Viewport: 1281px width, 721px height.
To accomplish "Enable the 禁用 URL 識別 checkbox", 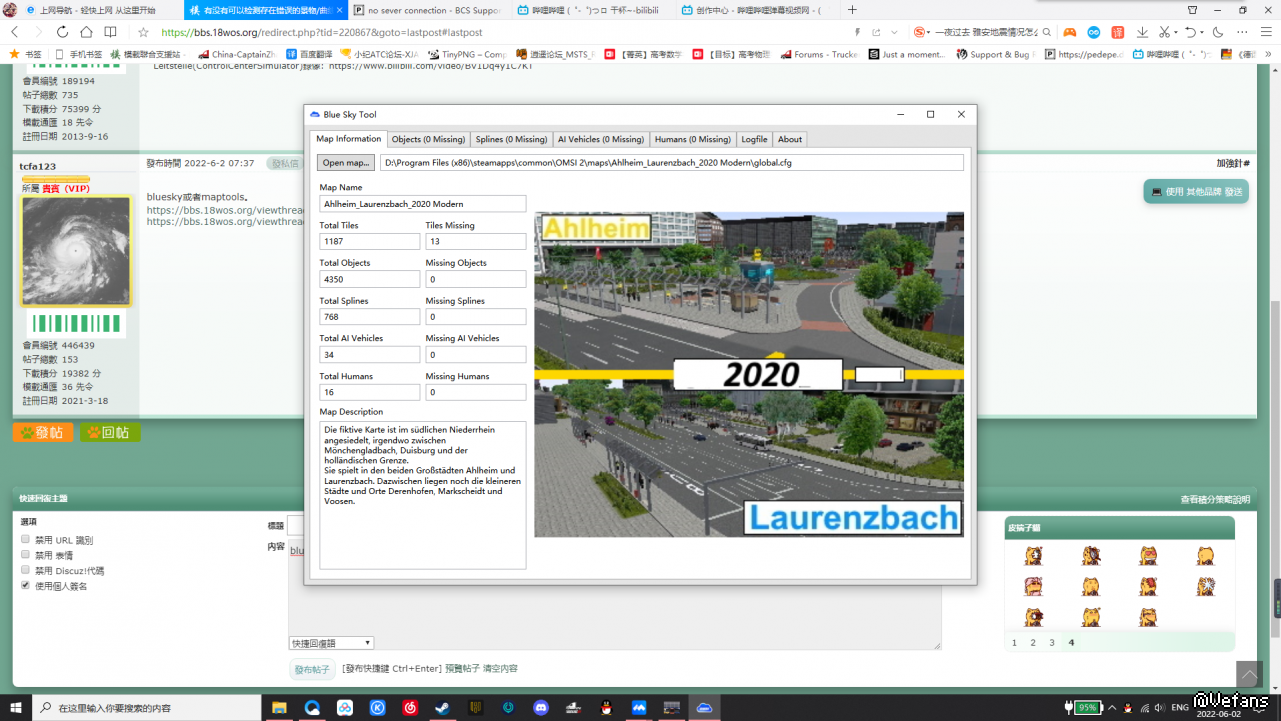I will 26,539.
